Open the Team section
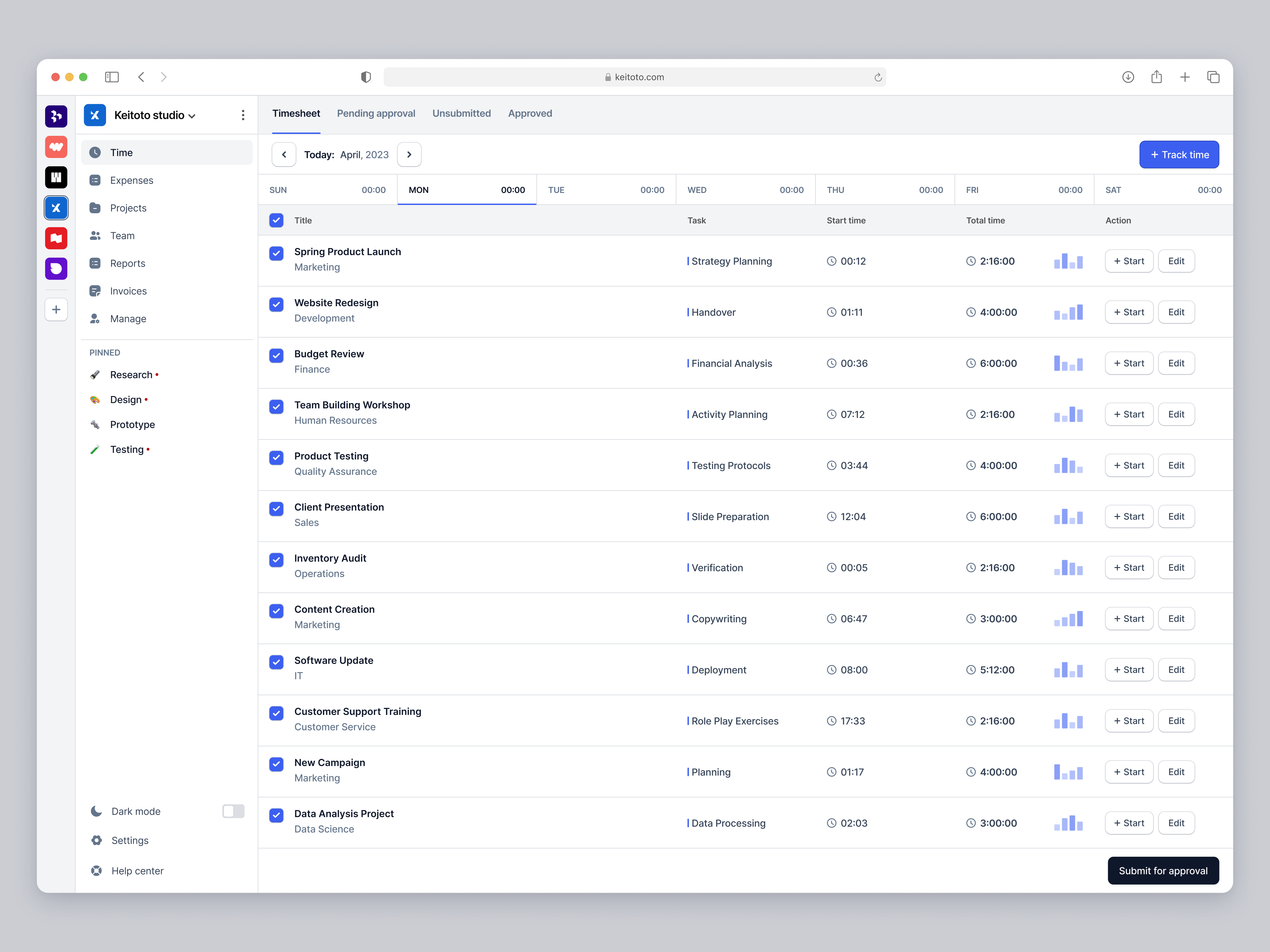 (x=122, y=235)
